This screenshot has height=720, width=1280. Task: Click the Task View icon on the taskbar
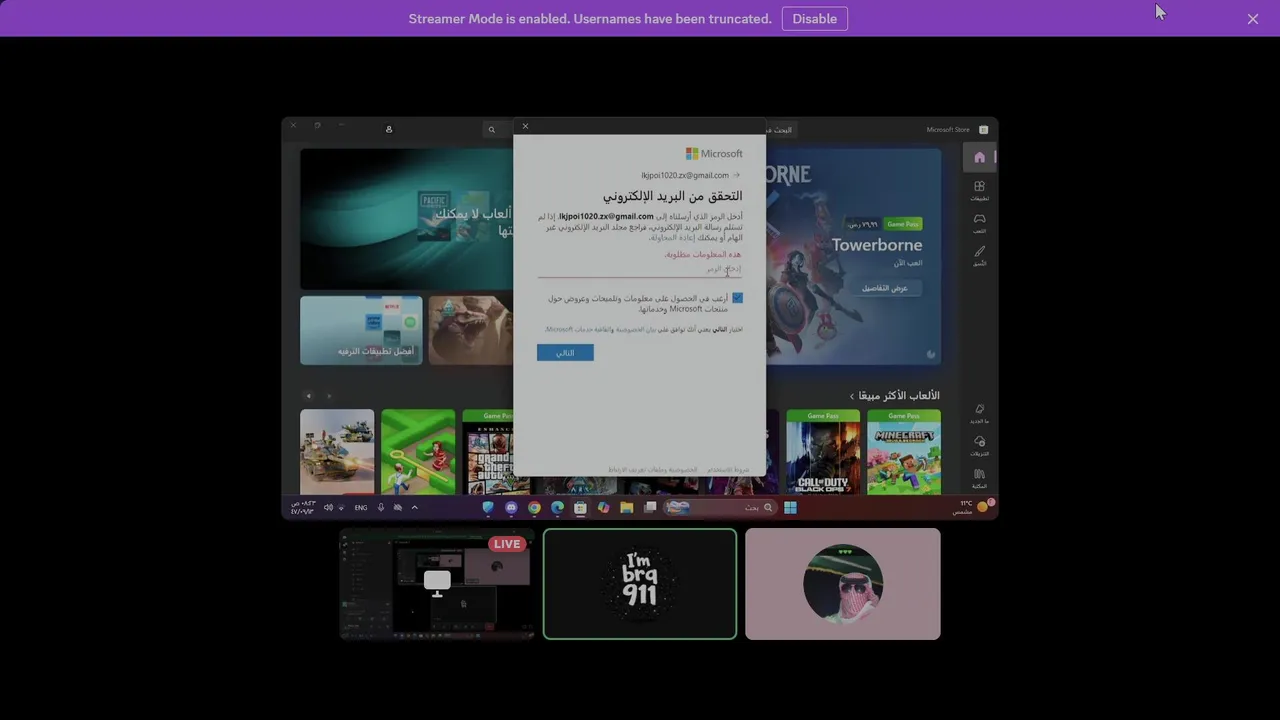(650, 508)
